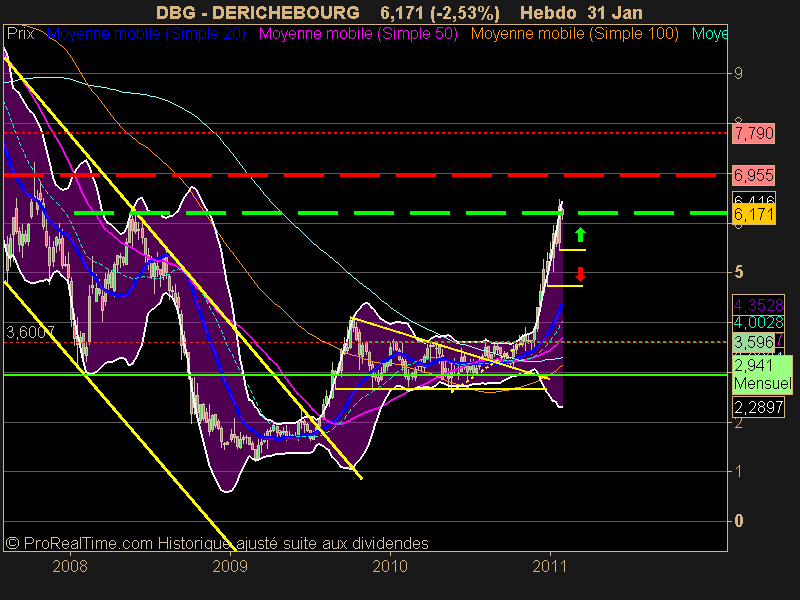Click the 3,596 green price tag
Image resolution: width=800 pixels, height=600 pixels.
click(x=753, y=341)
